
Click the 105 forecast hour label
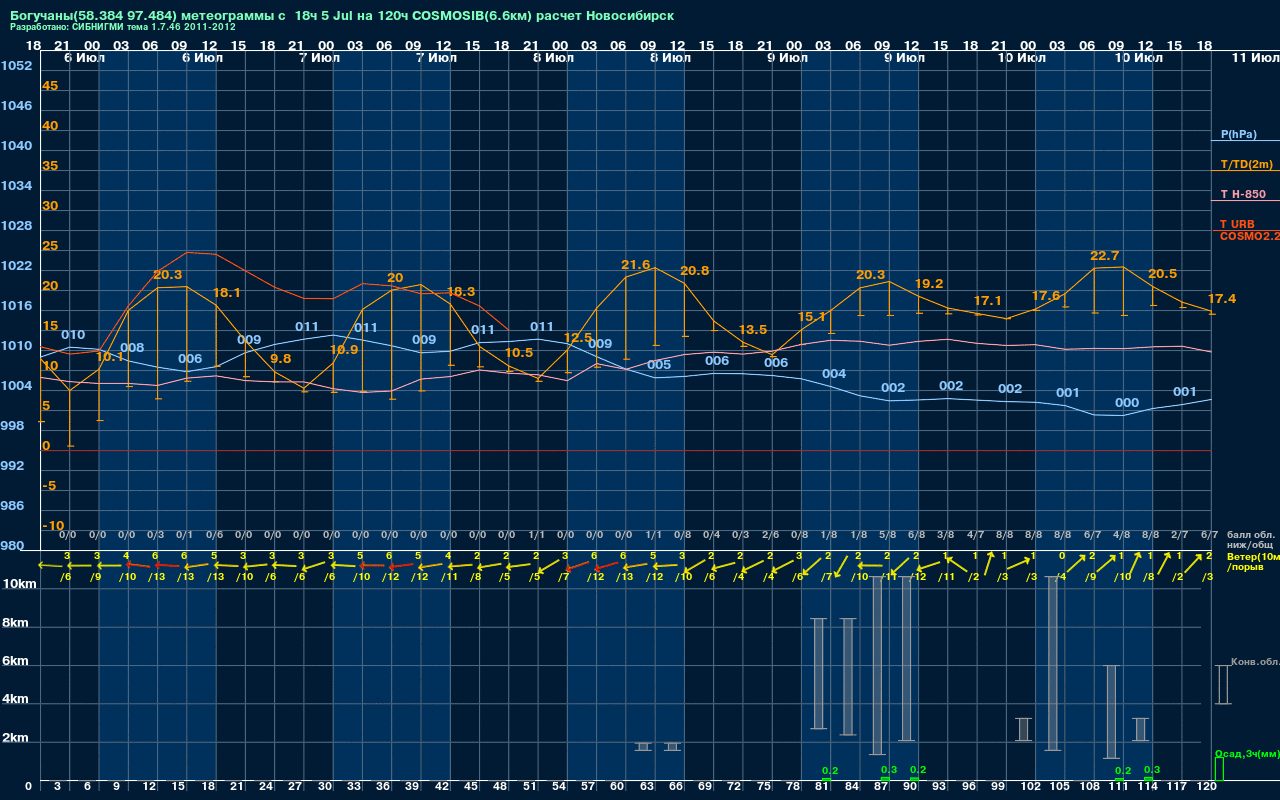tap(1061, 787)
